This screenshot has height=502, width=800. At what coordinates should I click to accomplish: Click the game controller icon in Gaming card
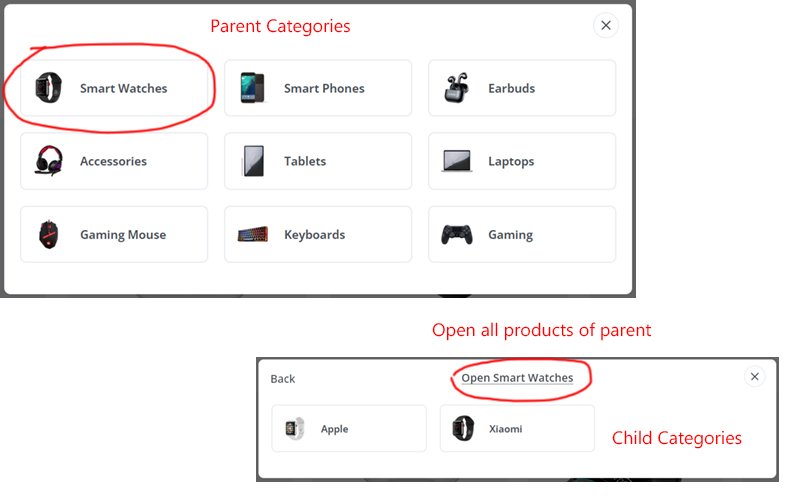[x=457, y=234]
